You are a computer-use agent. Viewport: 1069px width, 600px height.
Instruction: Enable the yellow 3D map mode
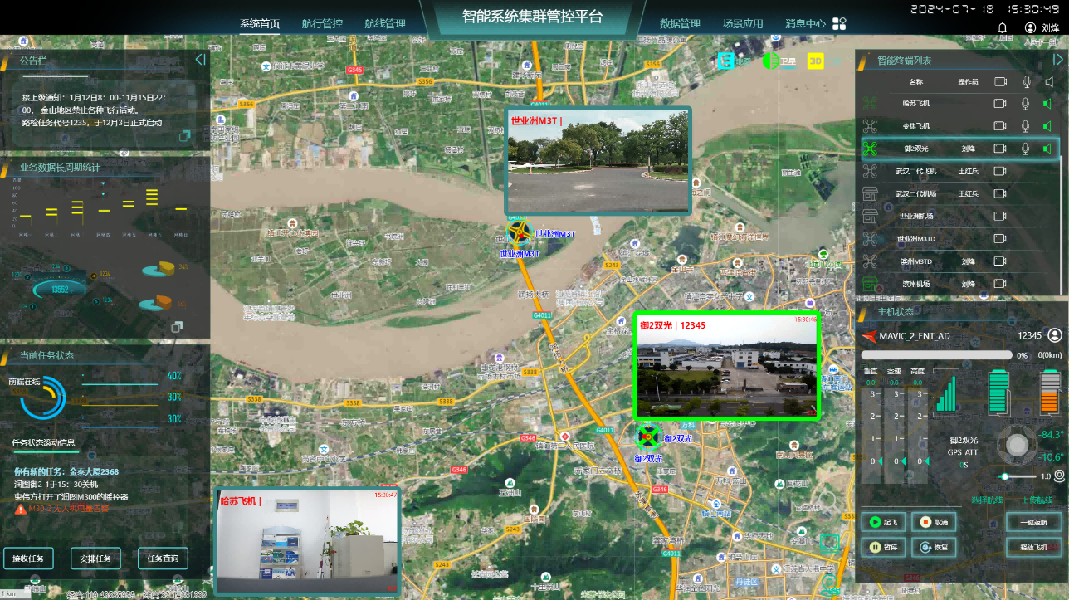click(815, 61)
